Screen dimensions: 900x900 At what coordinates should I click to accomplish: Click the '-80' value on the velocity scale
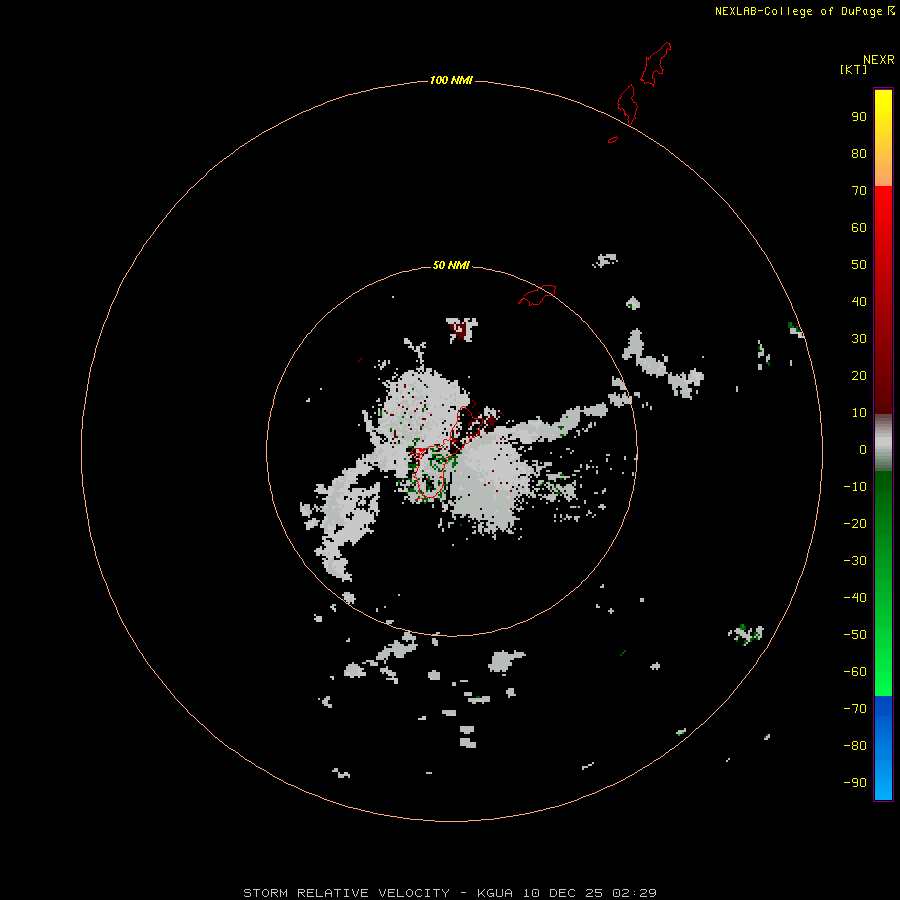(855, 746)
